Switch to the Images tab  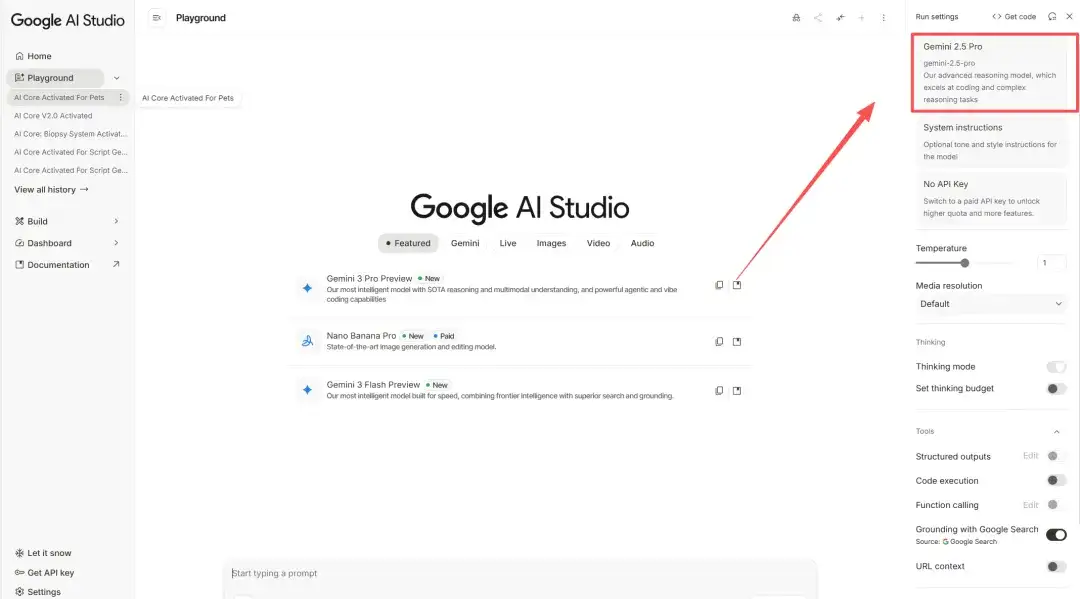coord(551,243)
